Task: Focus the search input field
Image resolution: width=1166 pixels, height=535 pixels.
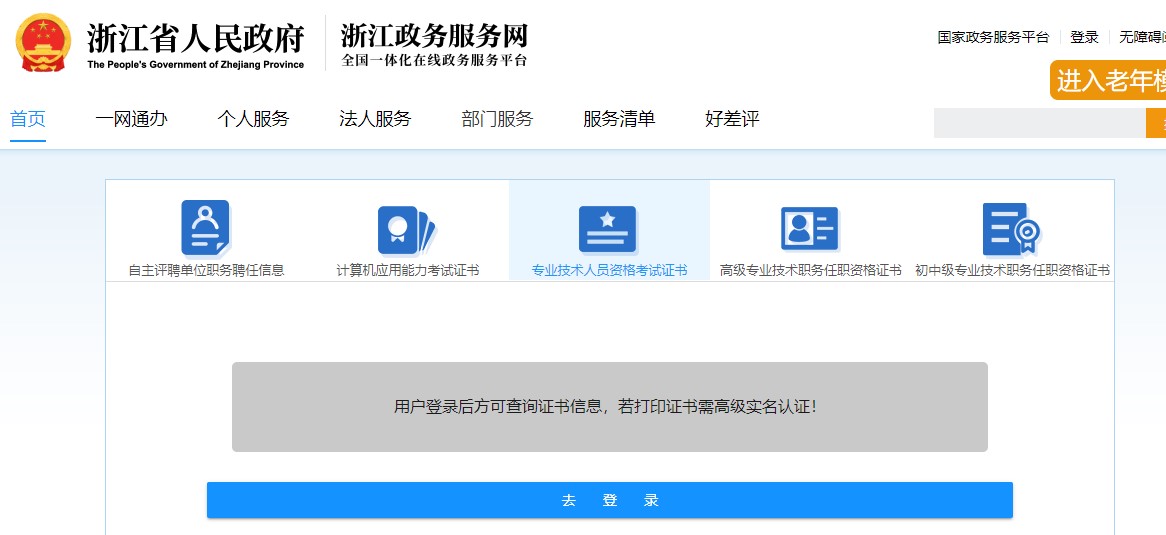Action: pos(1038,123)
